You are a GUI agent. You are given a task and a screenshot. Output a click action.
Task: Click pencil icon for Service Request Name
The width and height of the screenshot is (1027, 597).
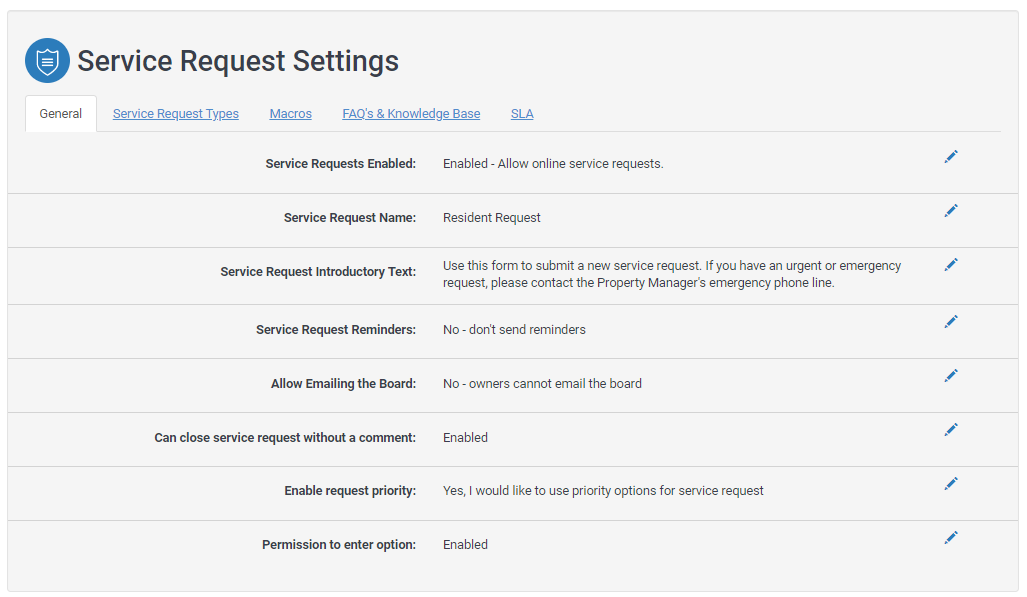point(950,211)
